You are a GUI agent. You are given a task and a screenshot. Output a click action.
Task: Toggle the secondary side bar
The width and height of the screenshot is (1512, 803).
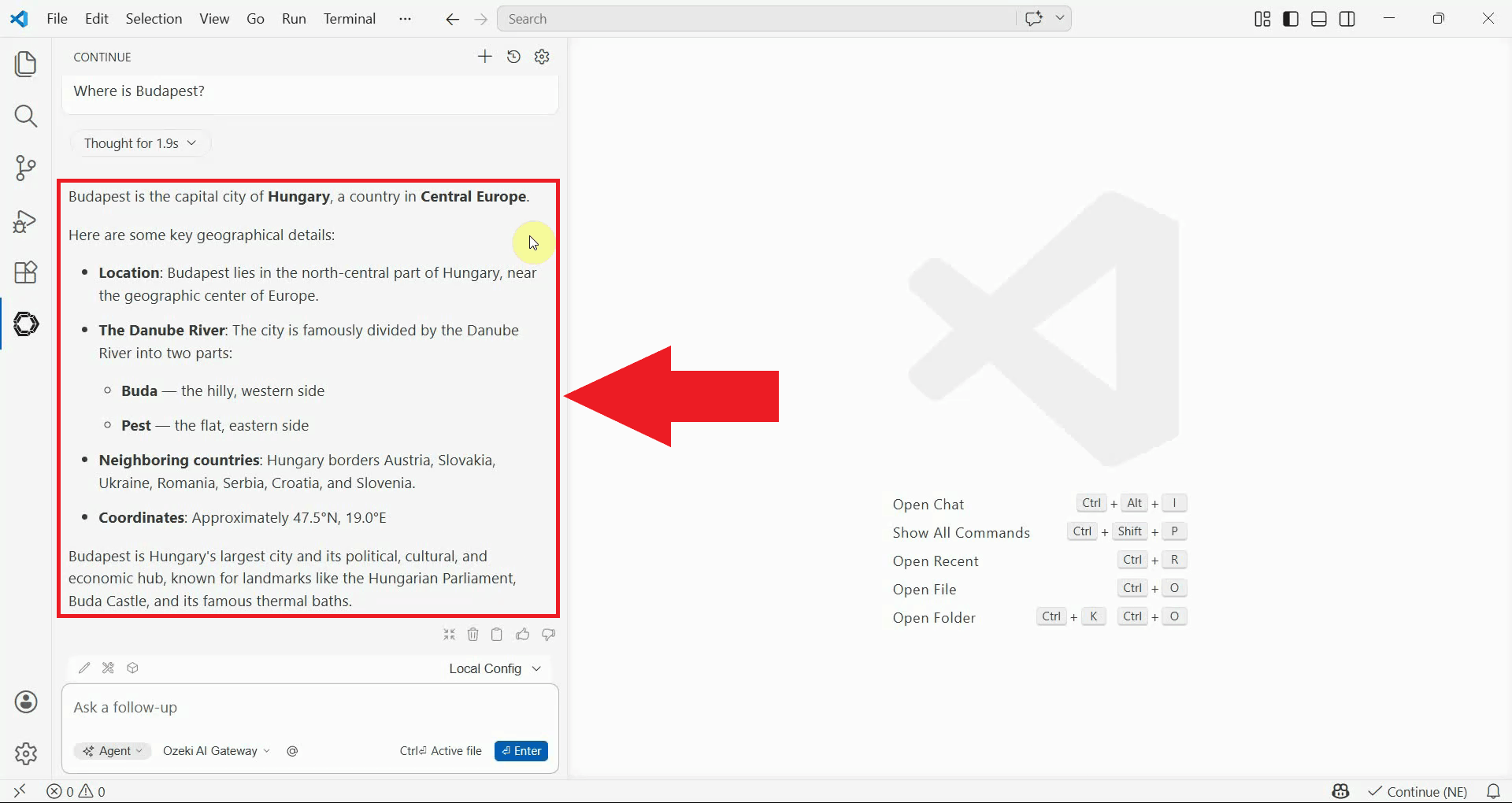pos(1347,19)
